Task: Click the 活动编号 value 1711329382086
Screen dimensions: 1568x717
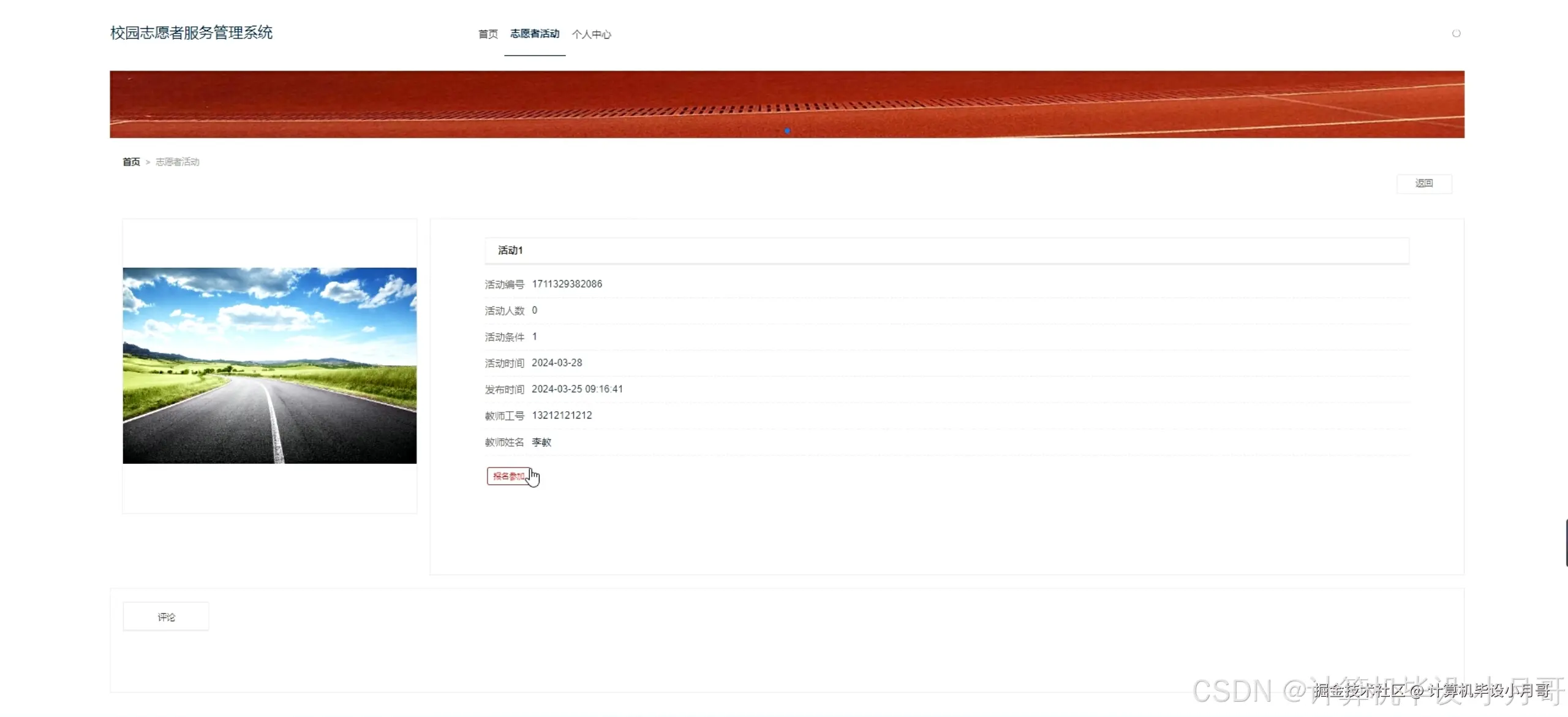Action: pyautogui.click(x=566, y=283)
